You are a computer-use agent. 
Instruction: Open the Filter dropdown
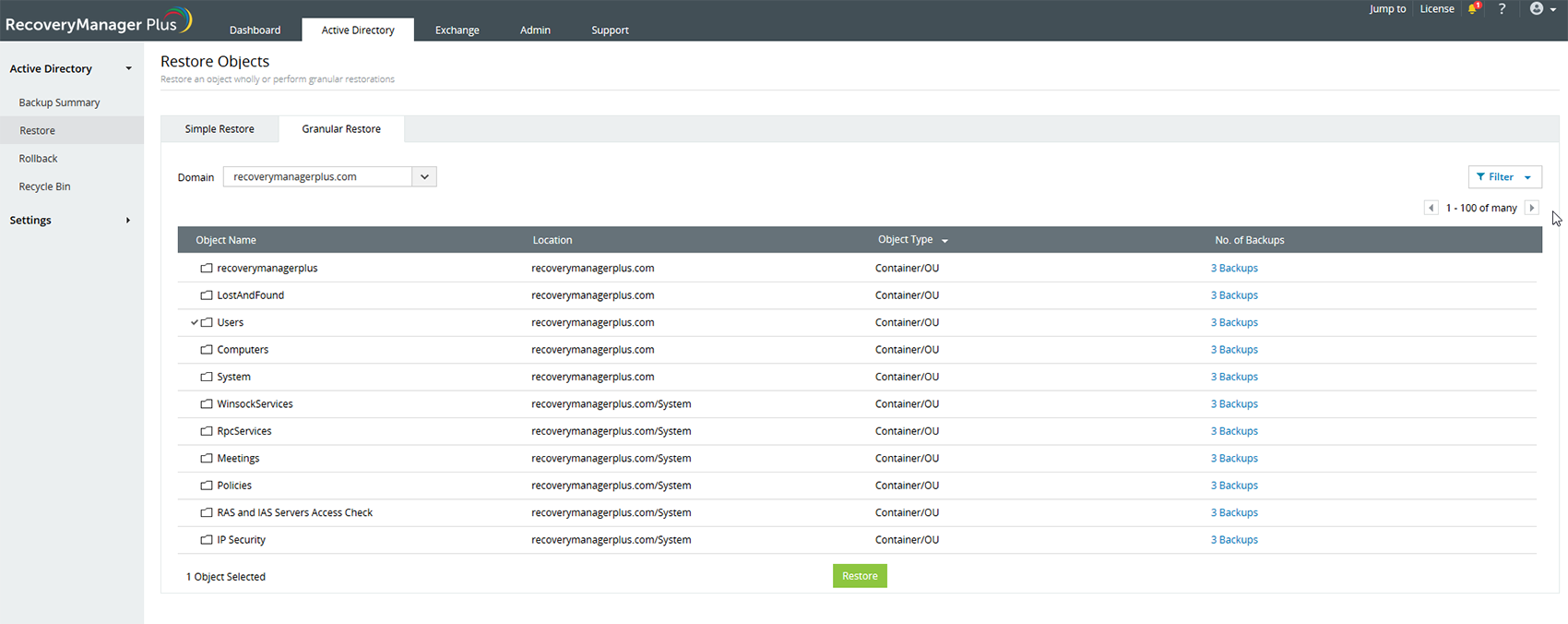(x=1504, y=176)
